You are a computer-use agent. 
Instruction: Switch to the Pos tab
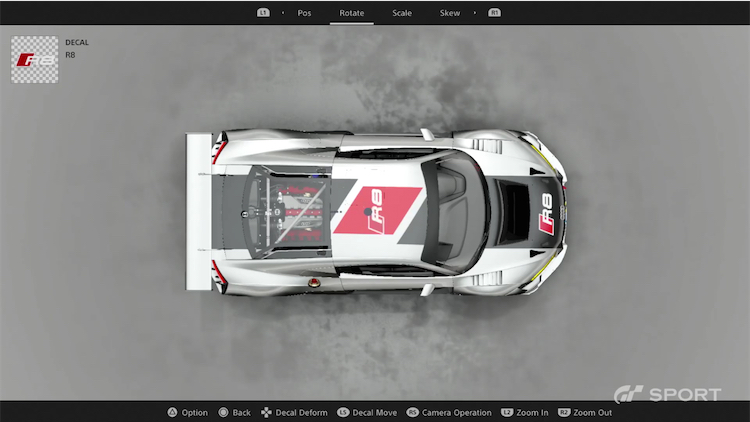pyautogui.click(x=304, y=13)
